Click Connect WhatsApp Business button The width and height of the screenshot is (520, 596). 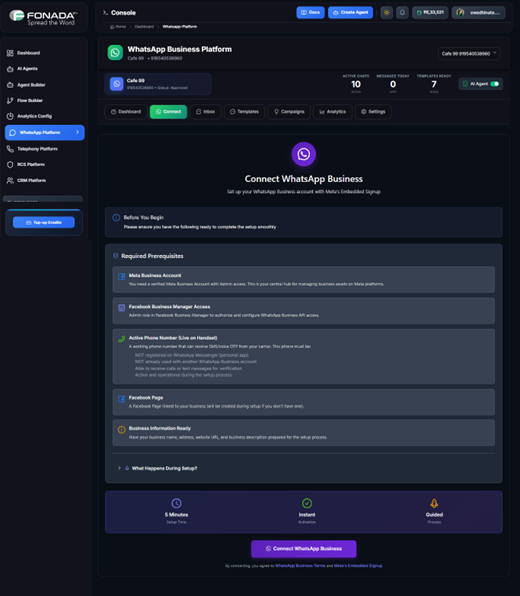tap(304, 549)
